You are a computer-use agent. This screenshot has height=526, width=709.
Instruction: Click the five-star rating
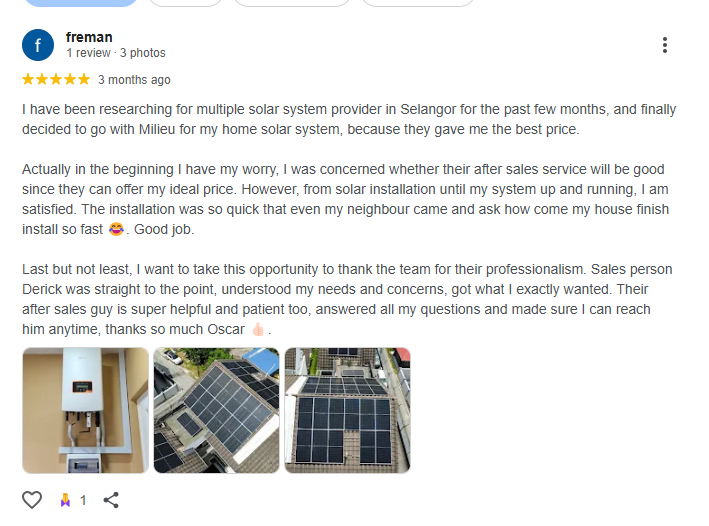pyautogui.click(x=56, y=80)
